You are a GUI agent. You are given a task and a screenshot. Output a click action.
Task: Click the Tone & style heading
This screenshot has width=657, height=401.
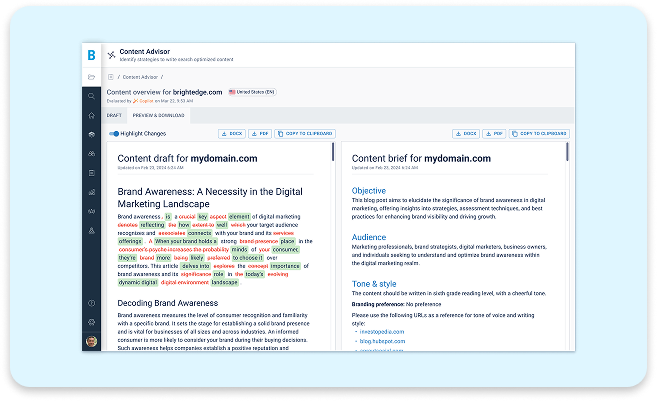pyautogui.click(x=374, y=284)
